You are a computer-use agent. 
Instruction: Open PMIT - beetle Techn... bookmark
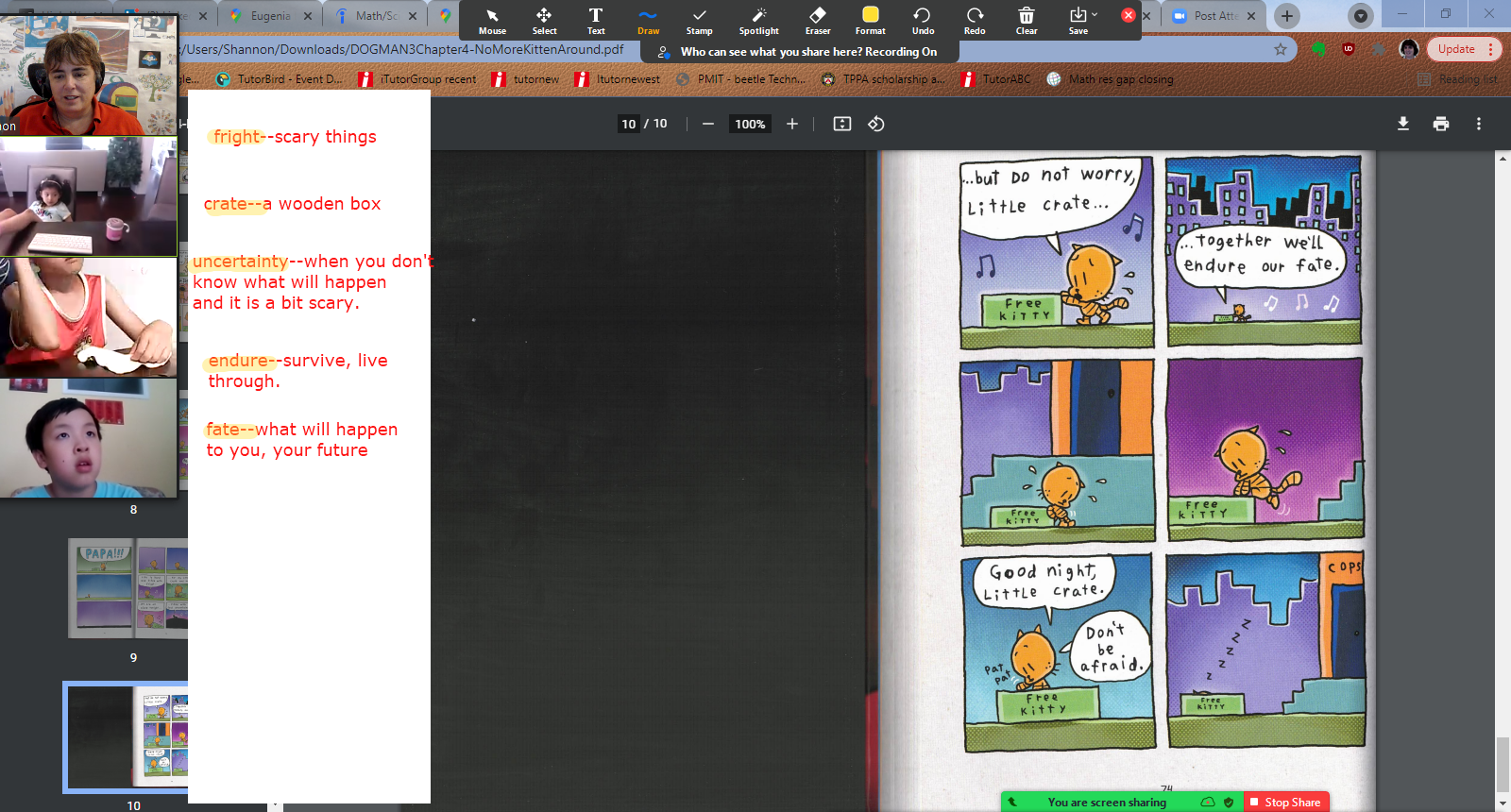tap(741, 79)
